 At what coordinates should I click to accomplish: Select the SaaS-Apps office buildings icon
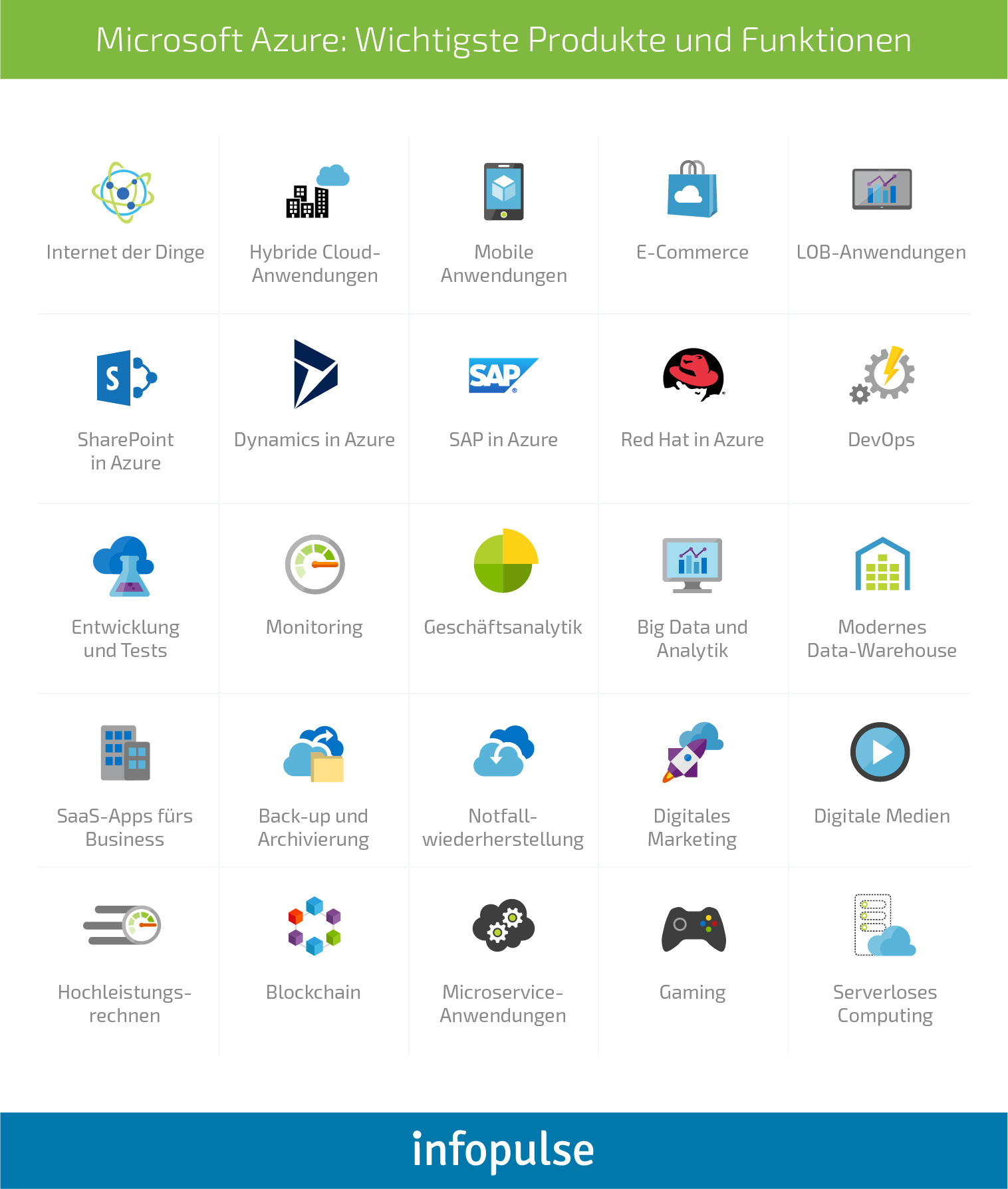126,753
